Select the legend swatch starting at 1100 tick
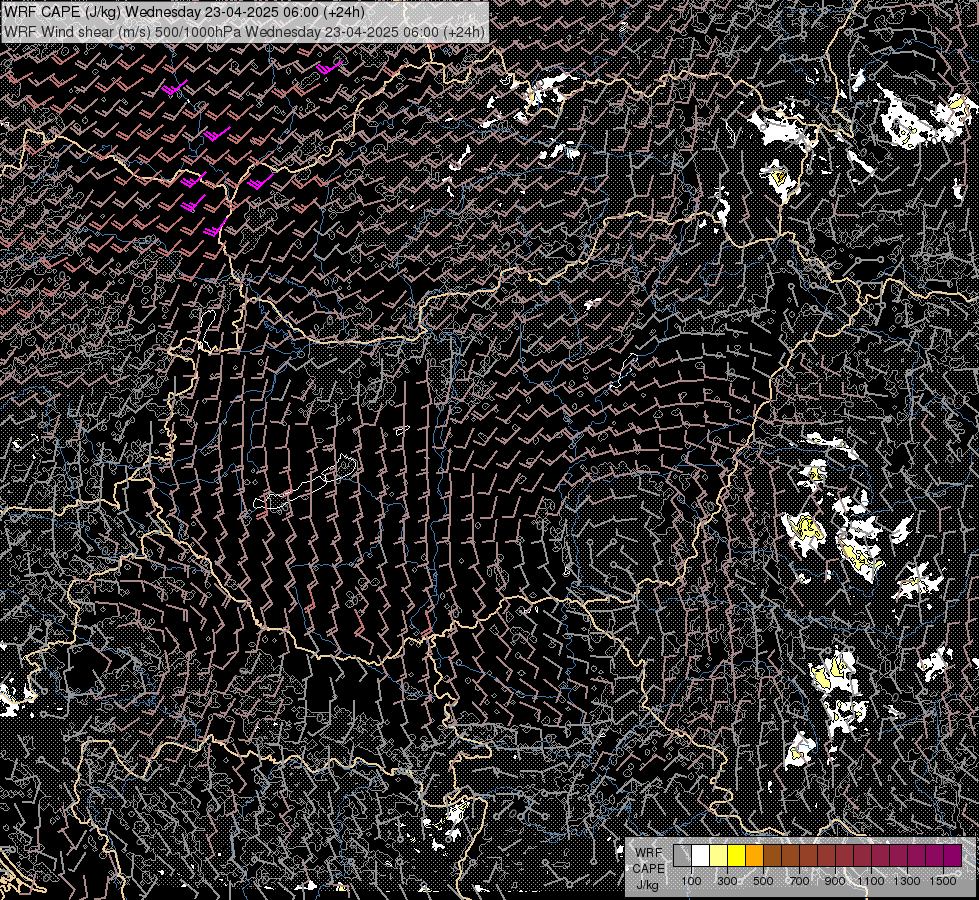 click(880, 856)
